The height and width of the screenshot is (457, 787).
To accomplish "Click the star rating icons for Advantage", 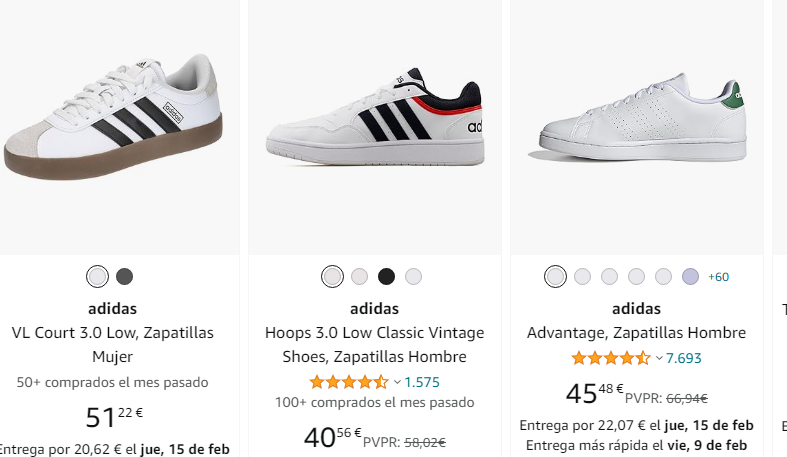I will [x=611, y=358].
